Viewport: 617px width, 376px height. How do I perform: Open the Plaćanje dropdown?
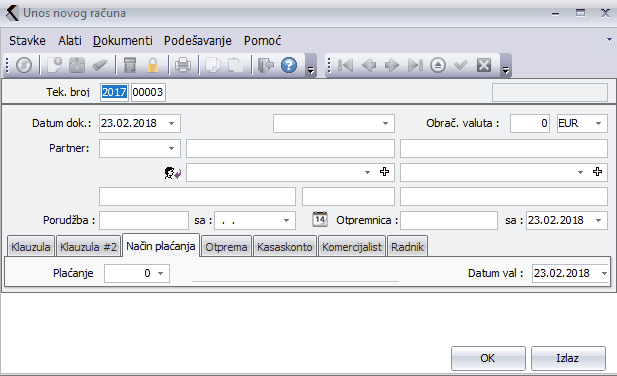(x=161, y=273)
